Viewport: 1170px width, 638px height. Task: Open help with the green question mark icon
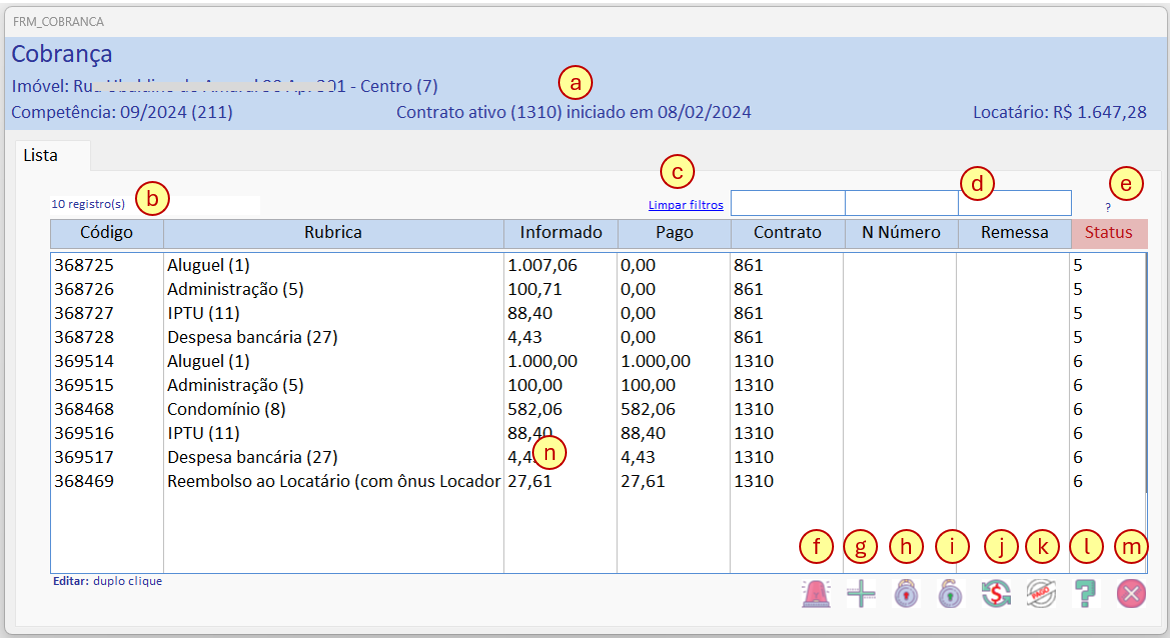point(1086,594)
